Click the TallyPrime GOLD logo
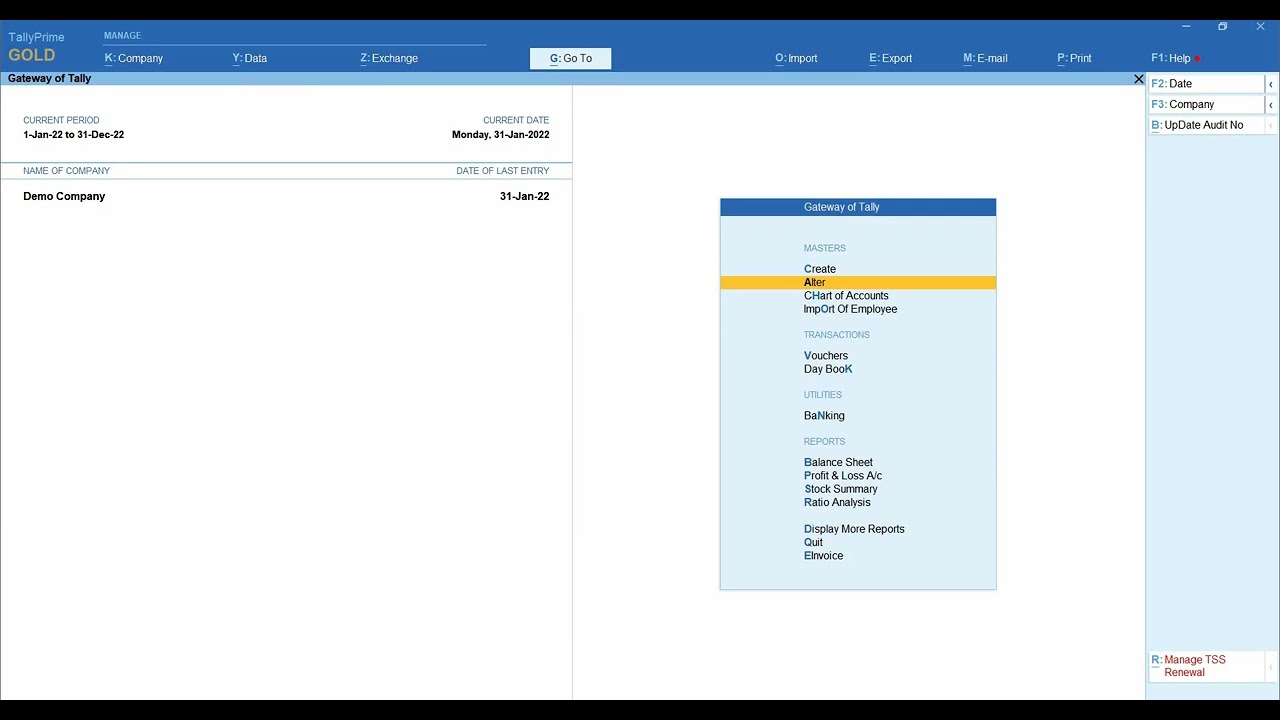 point(36,47)
